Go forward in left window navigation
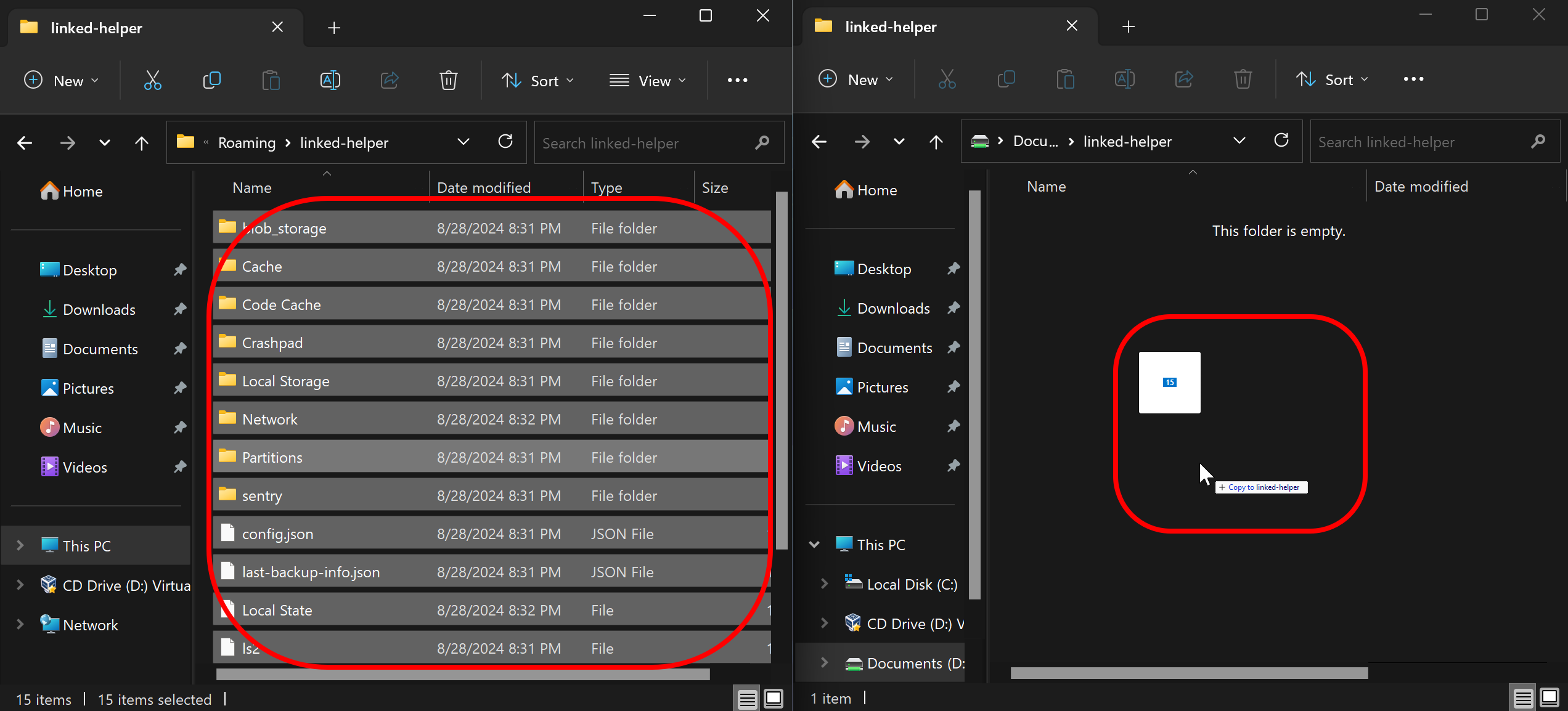1568x711 pixels. click(67, 143)
